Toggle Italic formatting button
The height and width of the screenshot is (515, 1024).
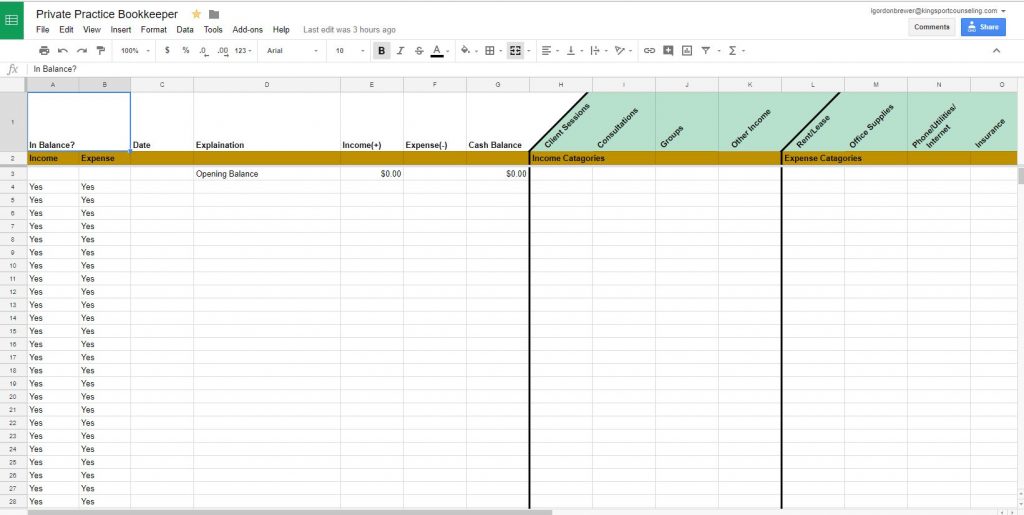click(400, 50)
